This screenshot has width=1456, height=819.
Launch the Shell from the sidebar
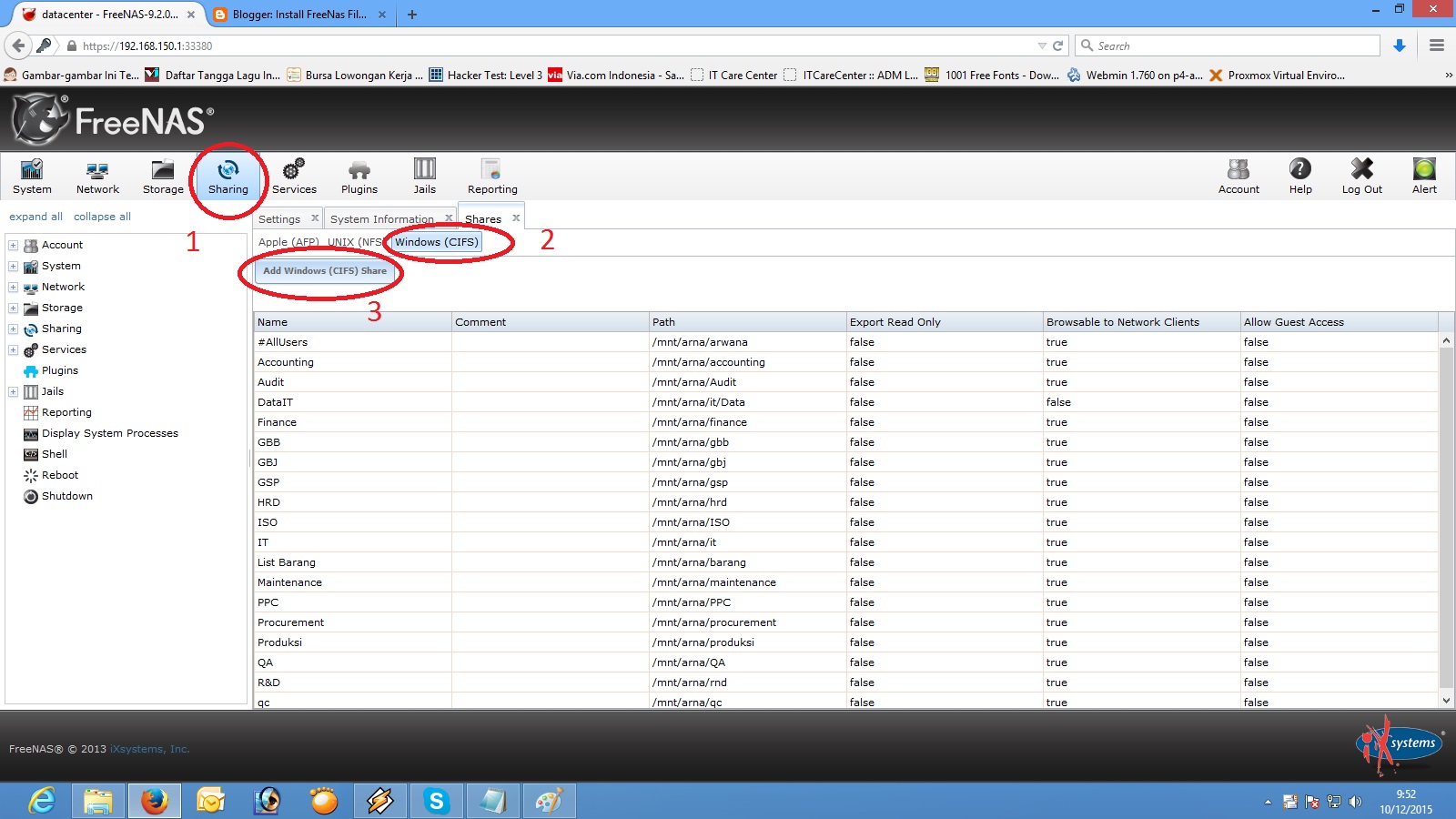(x=55, y=453)
